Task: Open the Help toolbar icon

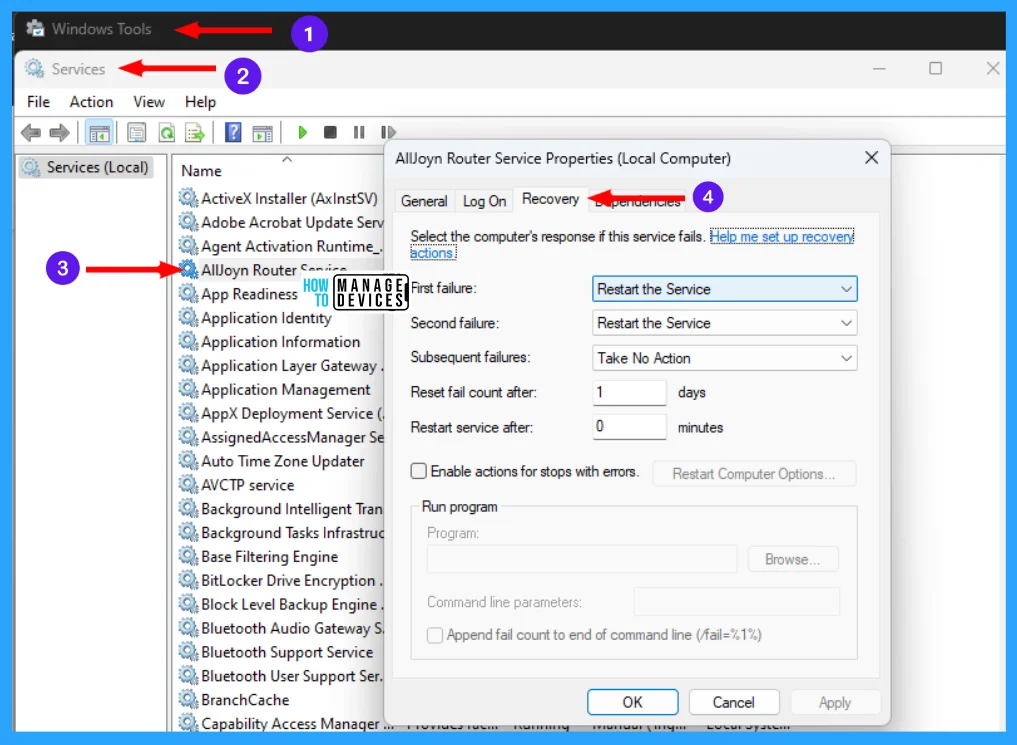Action: 233,132
